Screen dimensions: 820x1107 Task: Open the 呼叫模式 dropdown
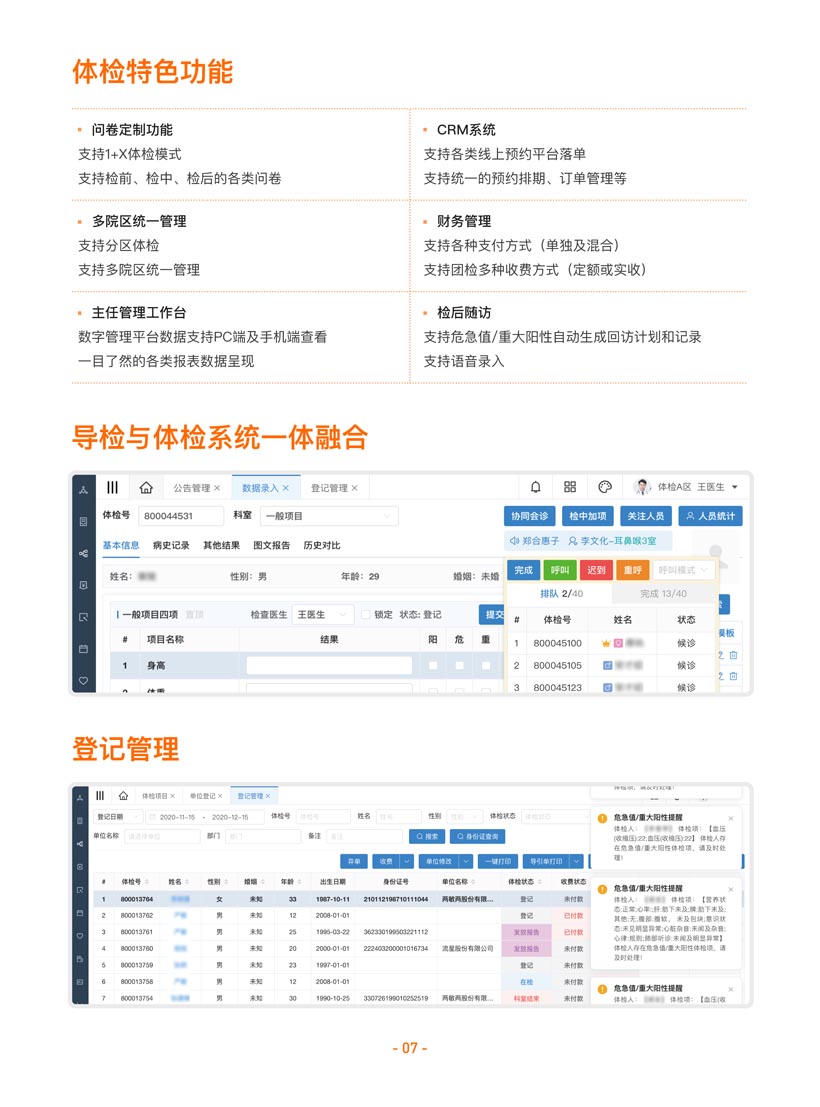tap(684, 570)
